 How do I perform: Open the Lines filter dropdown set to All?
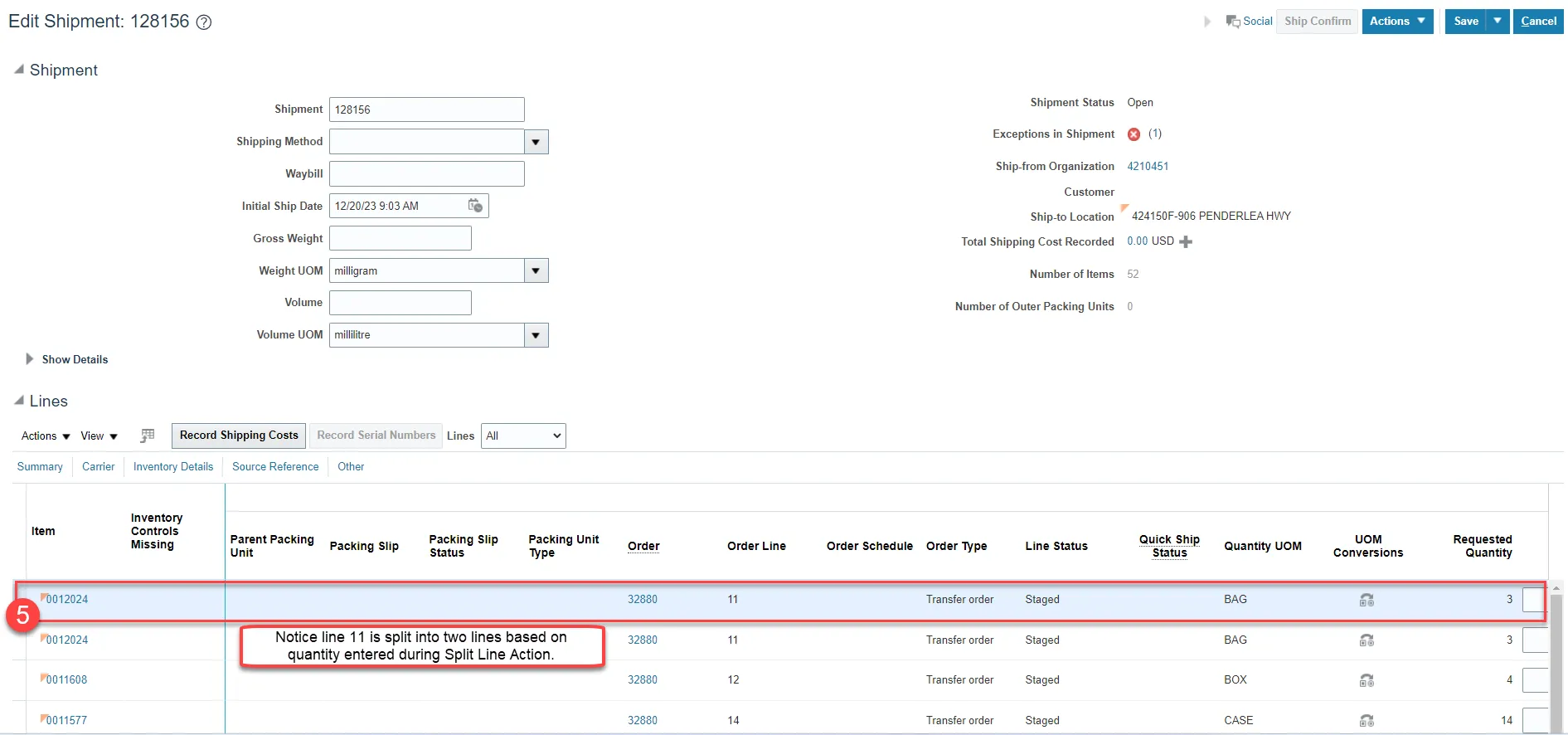tap(523, 436)
